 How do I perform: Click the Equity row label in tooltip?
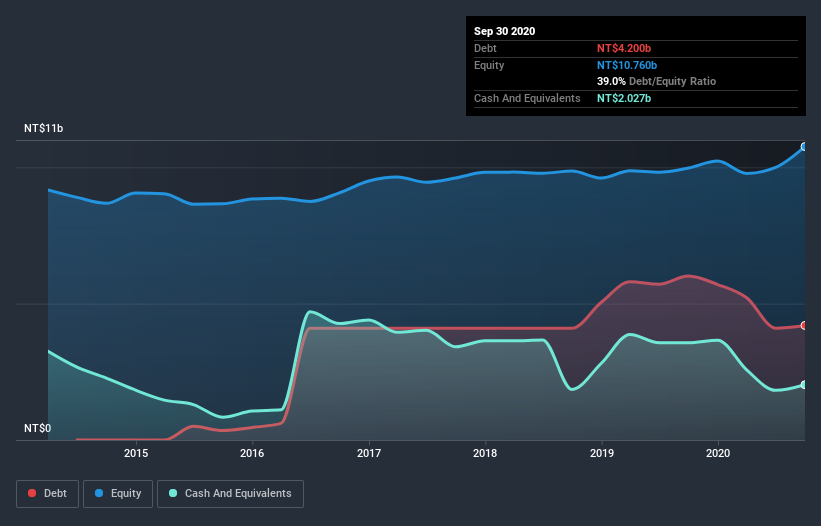tap(489, 65)
